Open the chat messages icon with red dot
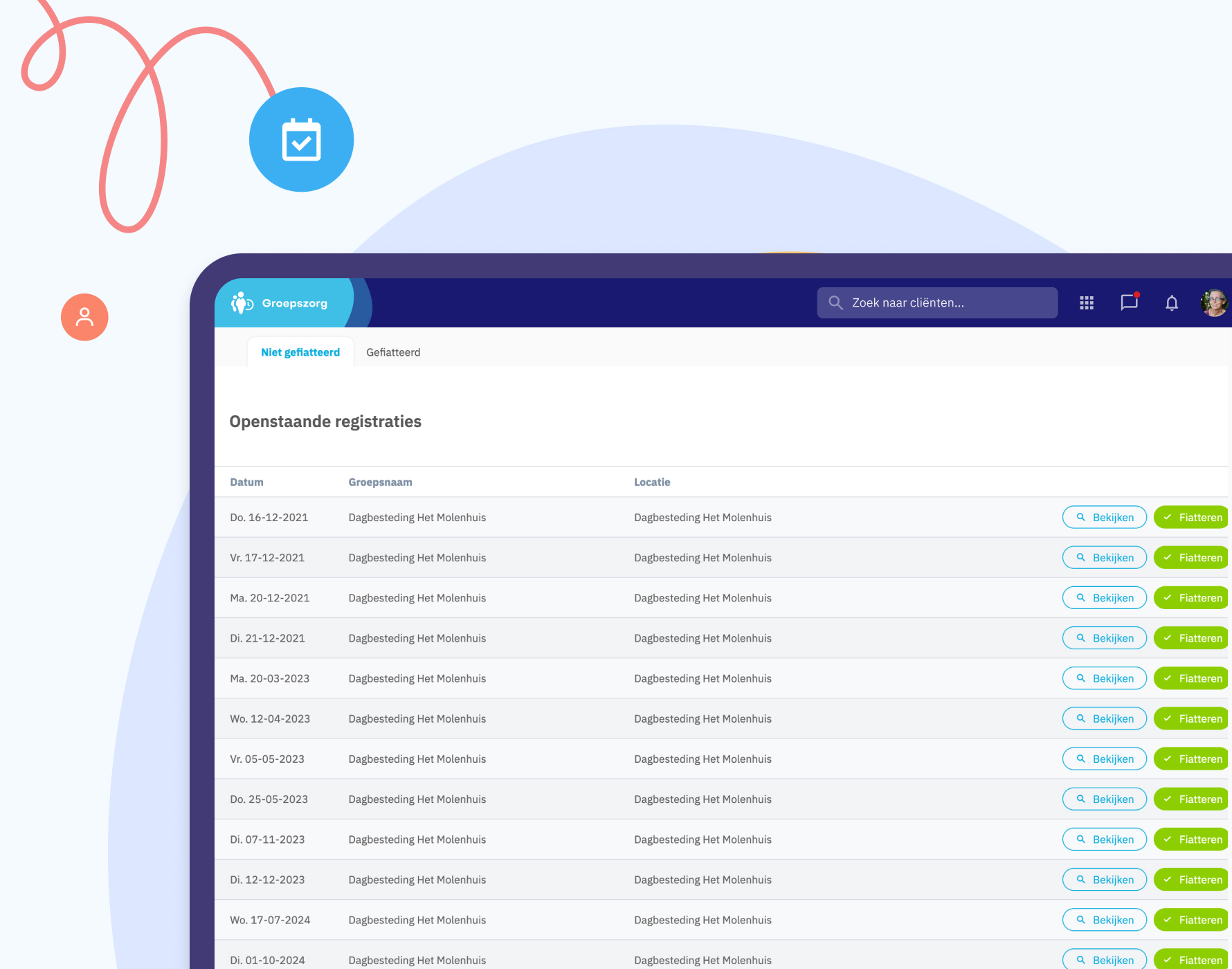The image size is (1232, 969). (1129, 302)
